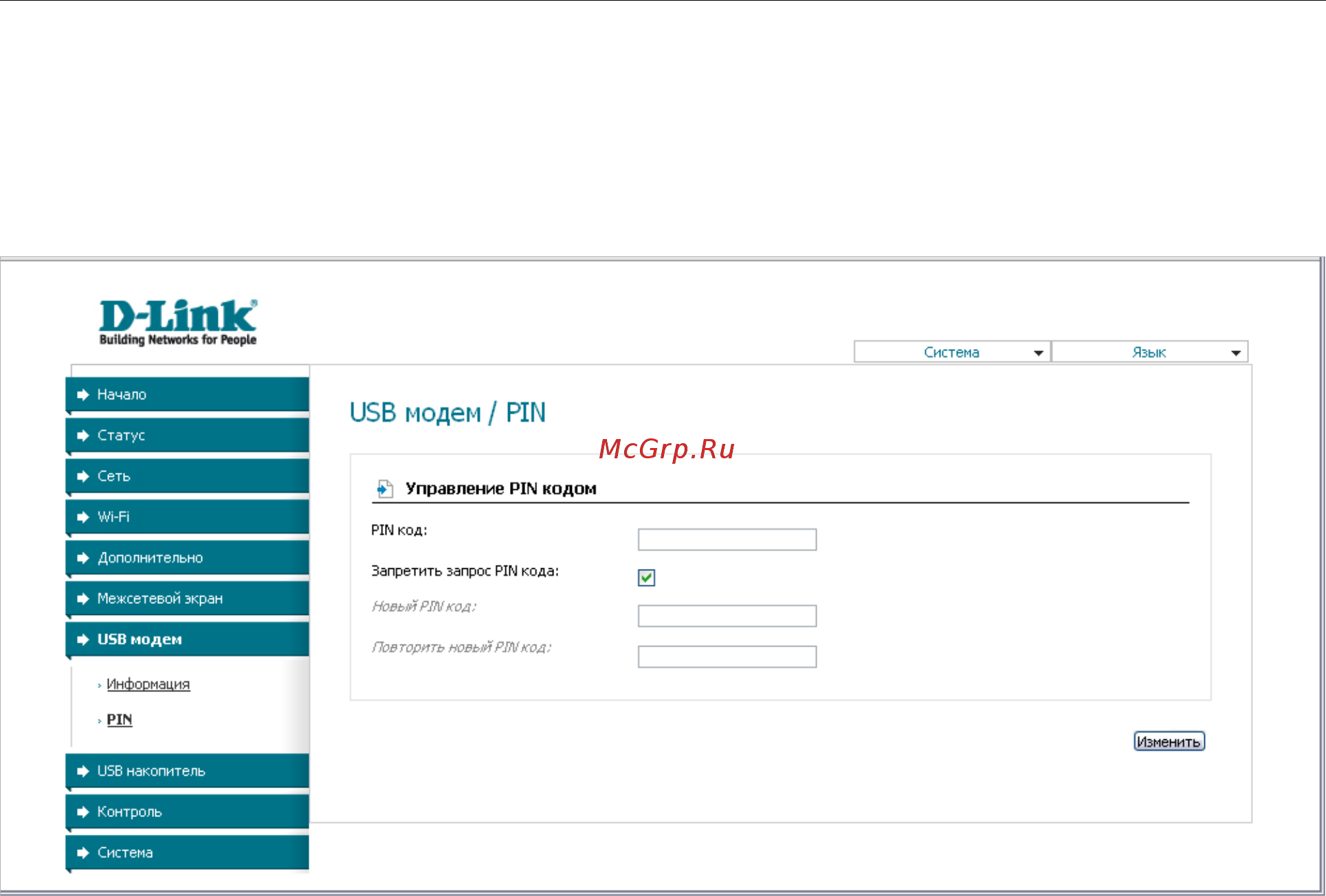Open the Статус menu section
This screenshot has width=1326, height=896.
tap(188, 435)
